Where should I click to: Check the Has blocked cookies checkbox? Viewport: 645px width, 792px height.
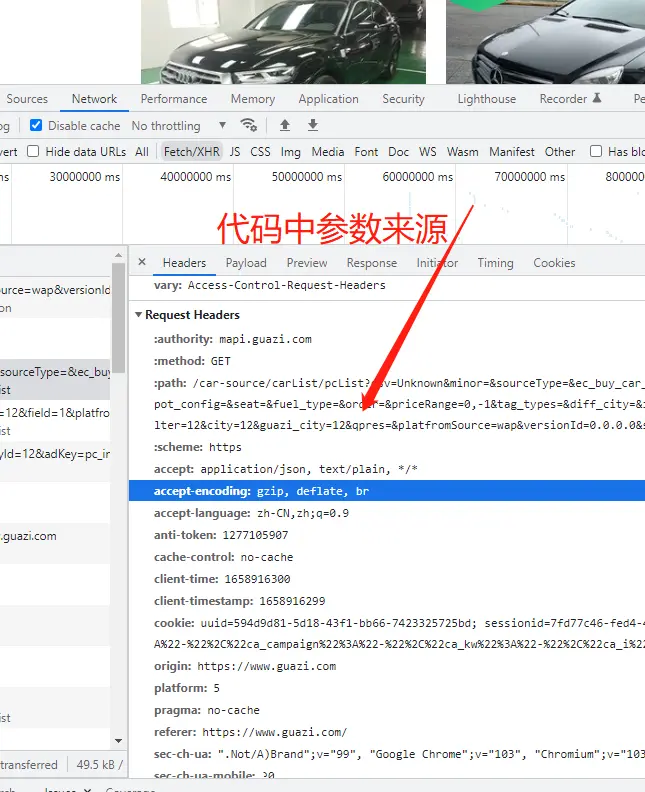point(596,152)
